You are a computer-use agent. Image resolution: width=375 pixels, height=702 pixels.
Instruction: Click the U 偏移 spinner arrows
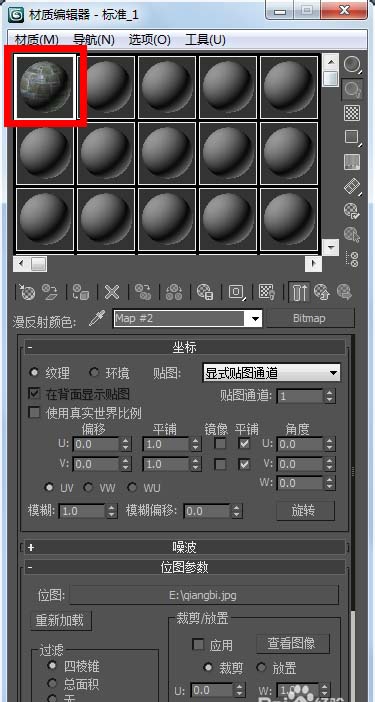pos(126,444)
